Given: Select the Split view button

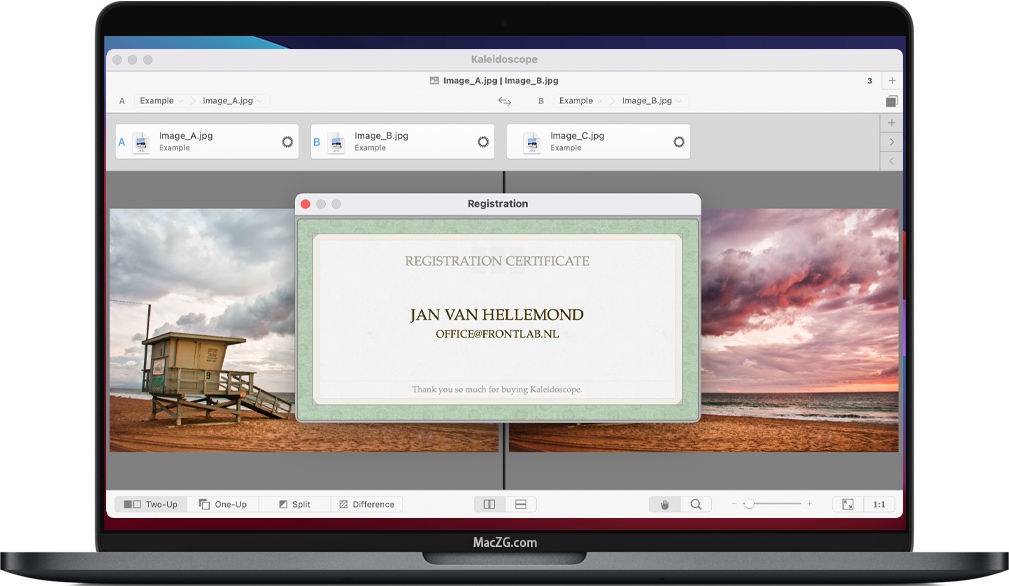Looking at the screenshot, I should tap(295, 504).
